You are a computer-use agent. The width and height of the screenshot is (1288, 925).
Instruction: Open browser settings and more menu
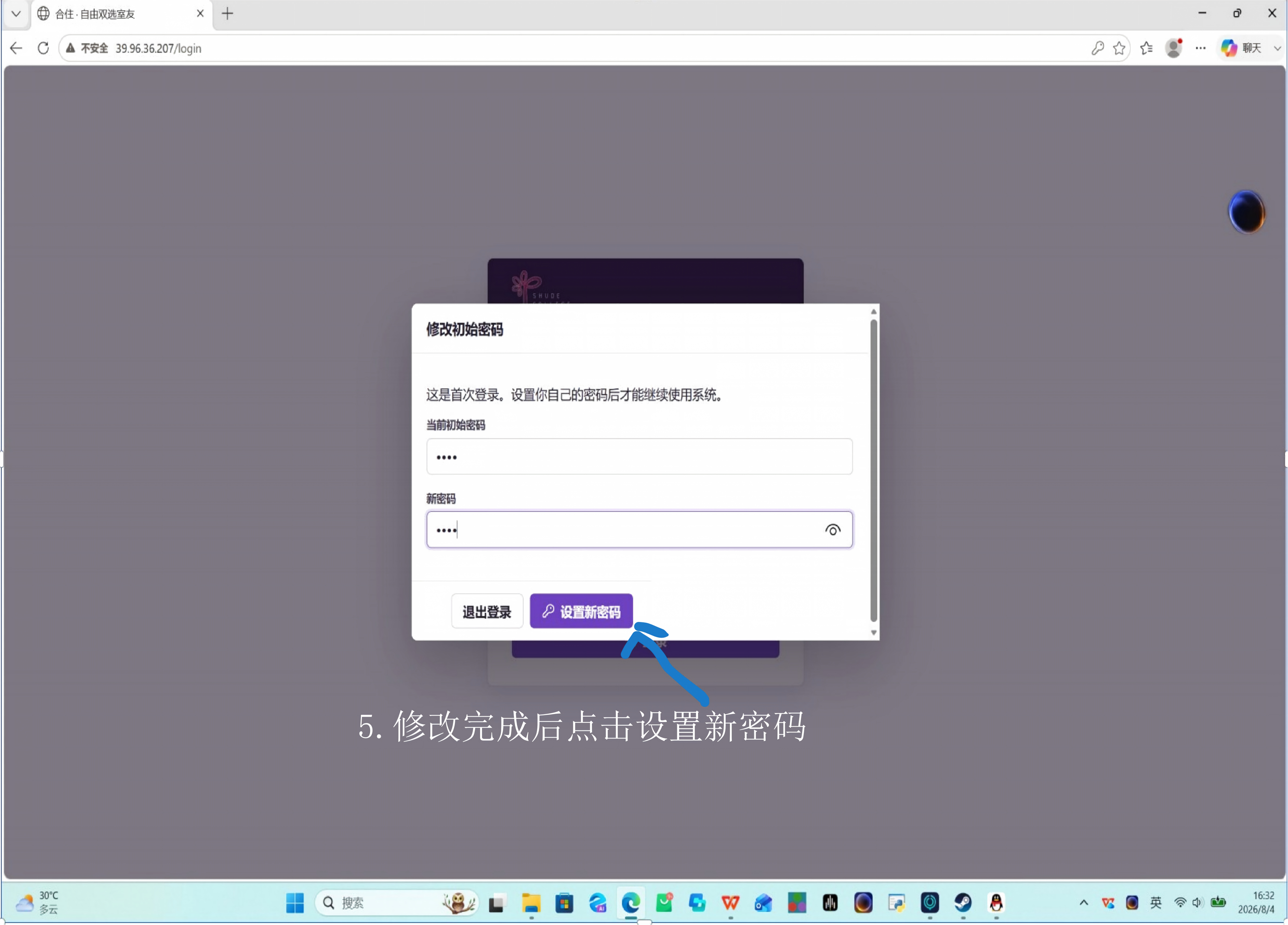pos(1200,48)
